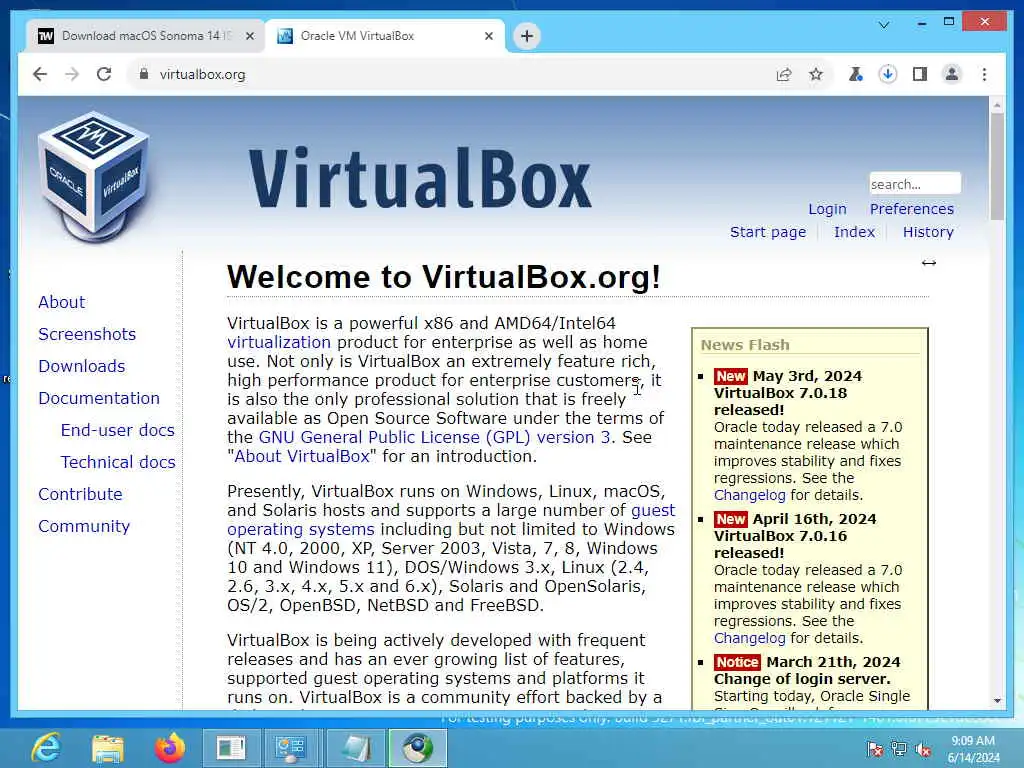Open the tab search chevron
Image resolution: width=1024 pixels, height=768 pixels.
click(884, 25)
